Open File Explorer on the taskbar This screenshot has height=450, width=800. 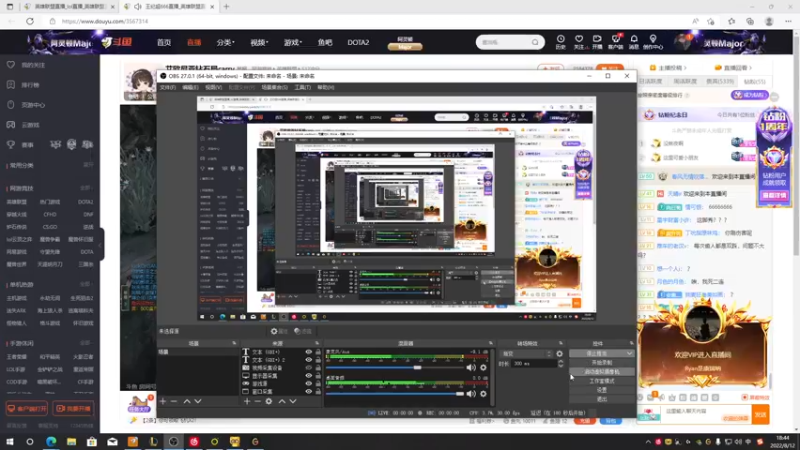[71, 441]
